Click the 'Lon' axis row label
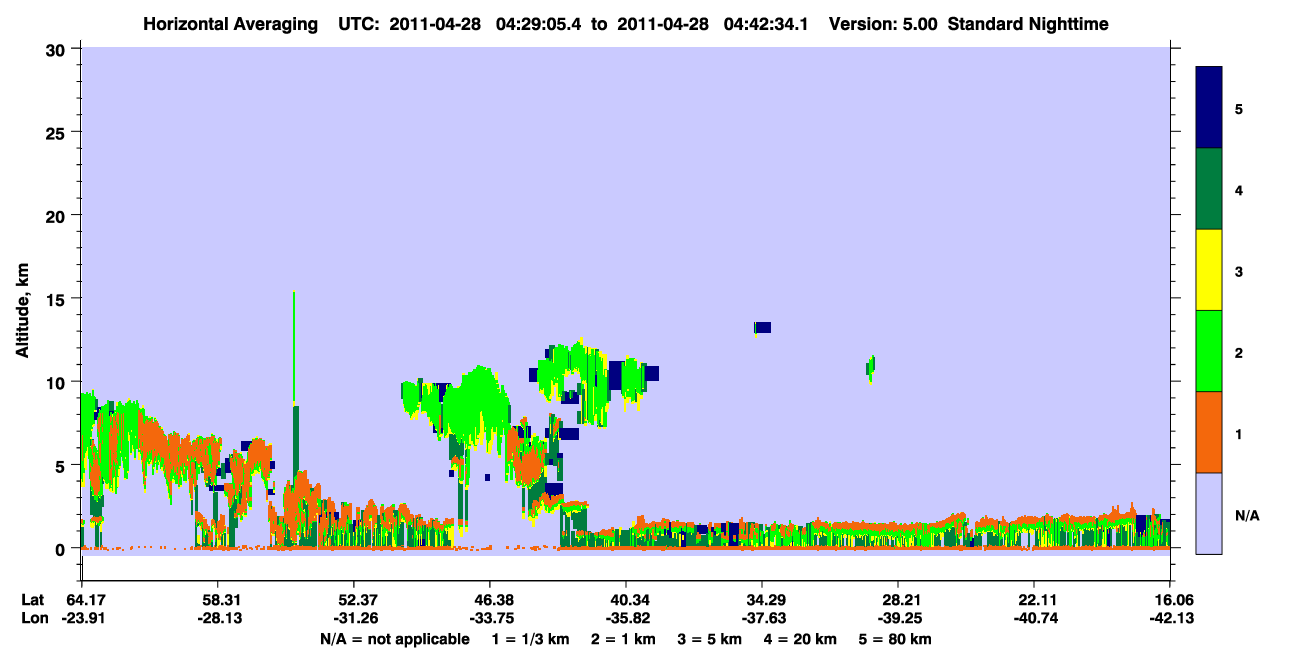 click(x=33, y=618)
